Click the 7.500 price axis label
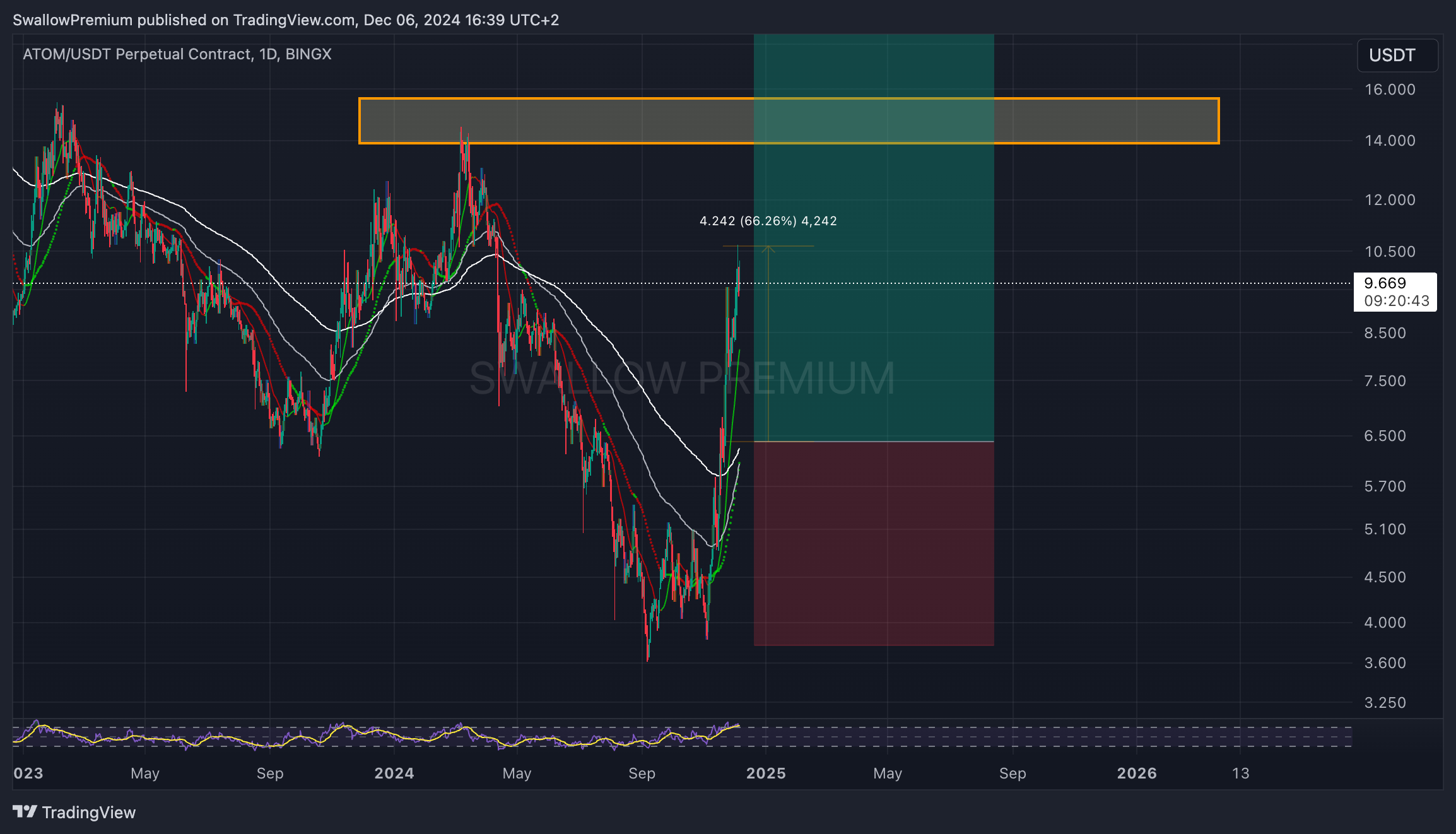This screenshot has height=834, width=1456. pyautogui.click(x=1385, y=381)
